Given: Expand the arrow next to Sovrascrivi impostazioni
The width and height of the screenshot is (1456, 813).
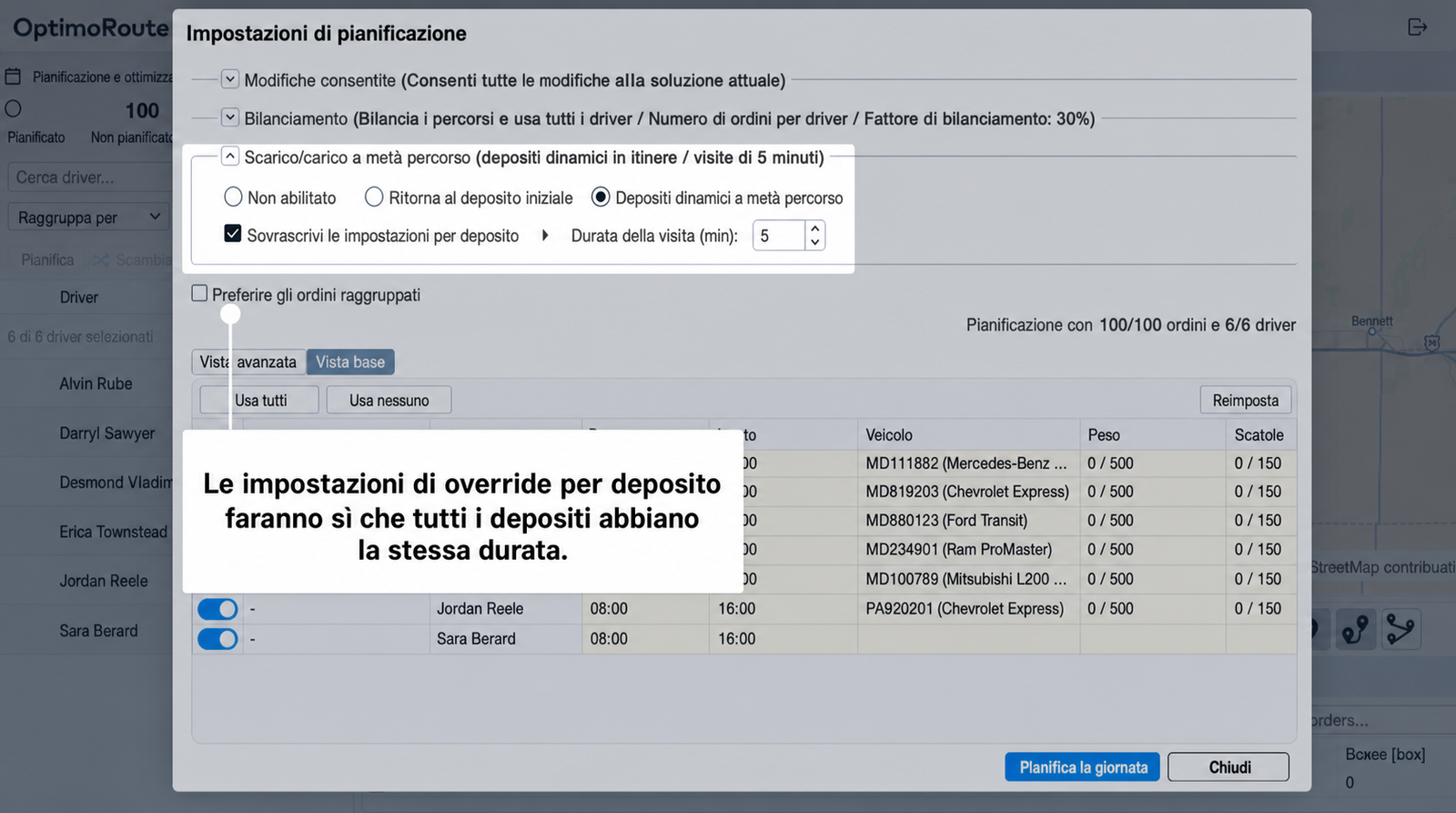Looking at the screenshot, I should click(x=545, y=235).
